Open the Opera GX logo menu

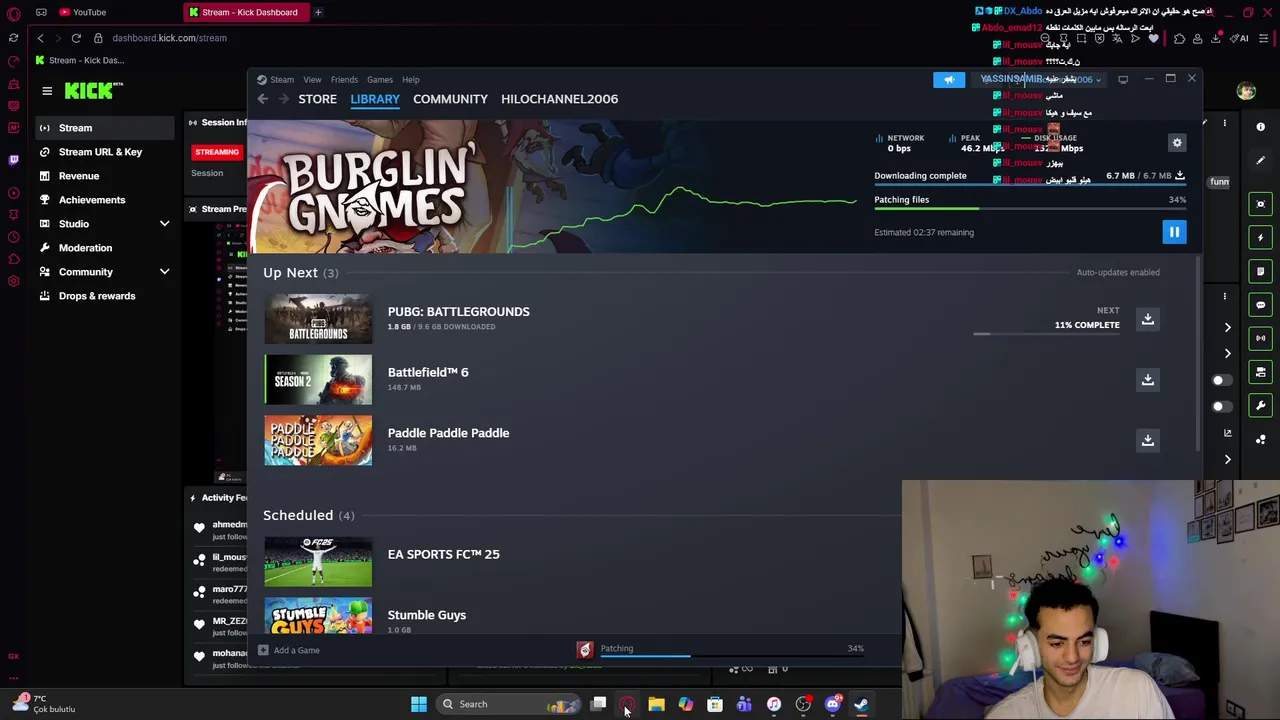tap(13, 12)
